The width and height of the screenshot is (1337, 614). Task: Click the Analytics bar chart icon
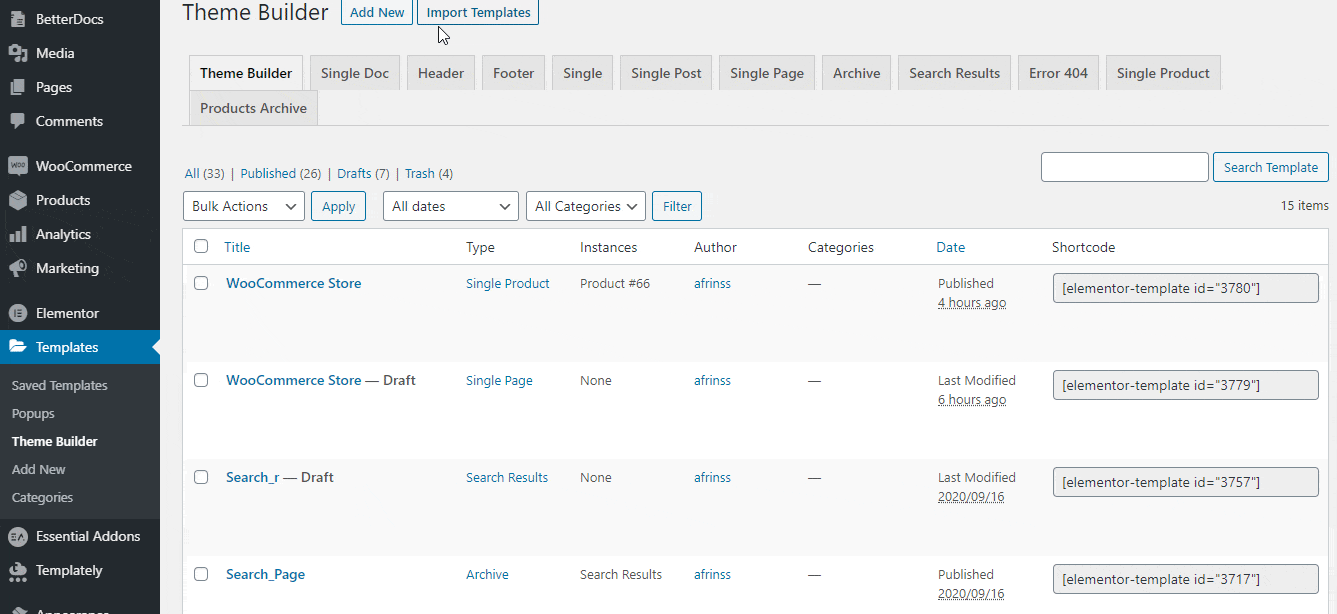18,234
